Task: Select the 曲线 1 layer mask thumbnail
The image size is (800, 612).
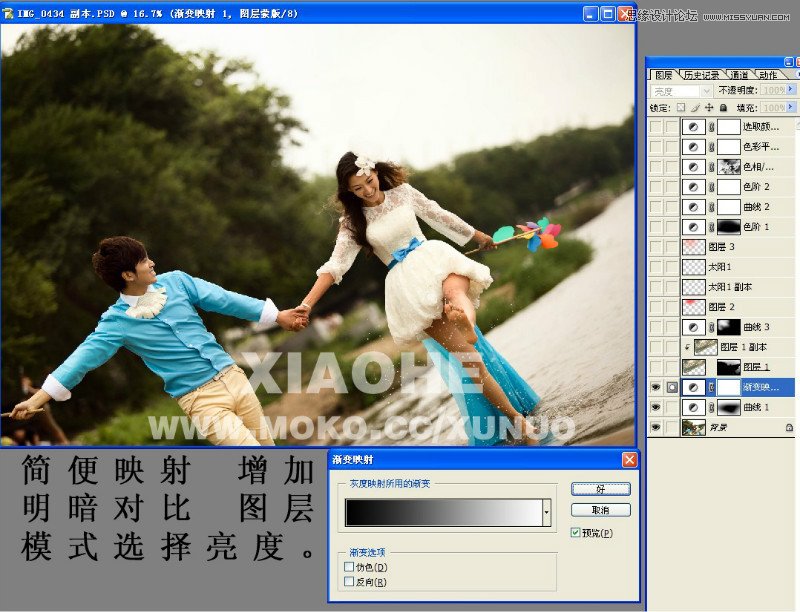Action: click(729, 407)
